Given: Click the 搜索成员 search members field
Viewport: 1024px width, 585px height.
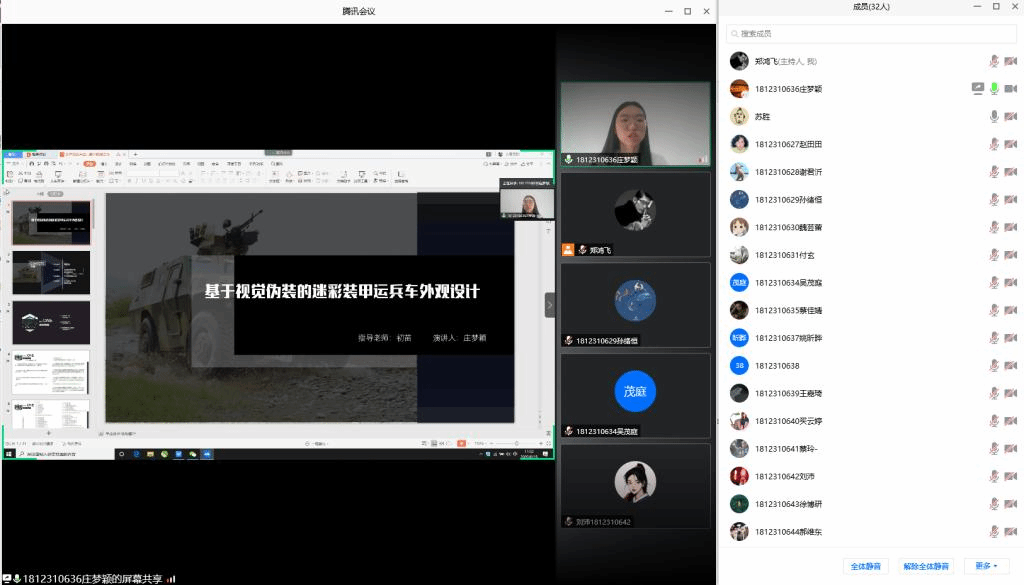Looking at the screenshot, I should pos(870,34).
